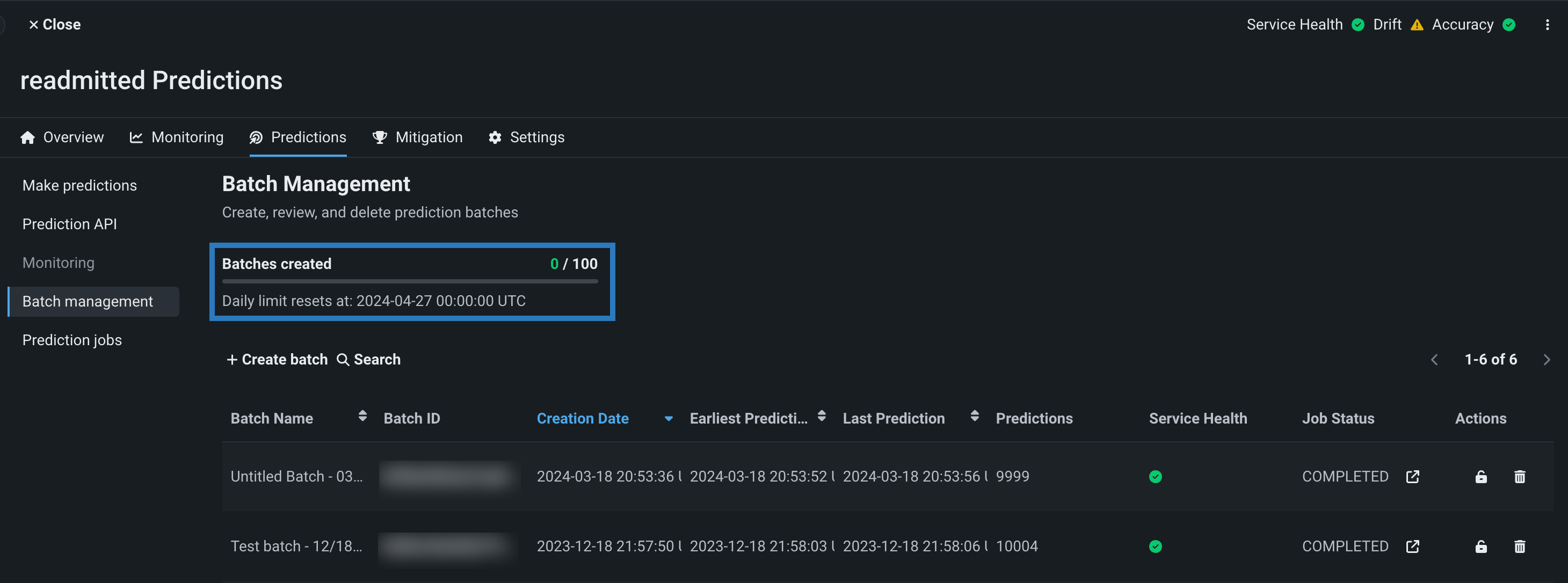The image size is (1568, 583).
Task: Sort by Batch Name column arrows
Action: pyautogui.click(x=362, y=416)
